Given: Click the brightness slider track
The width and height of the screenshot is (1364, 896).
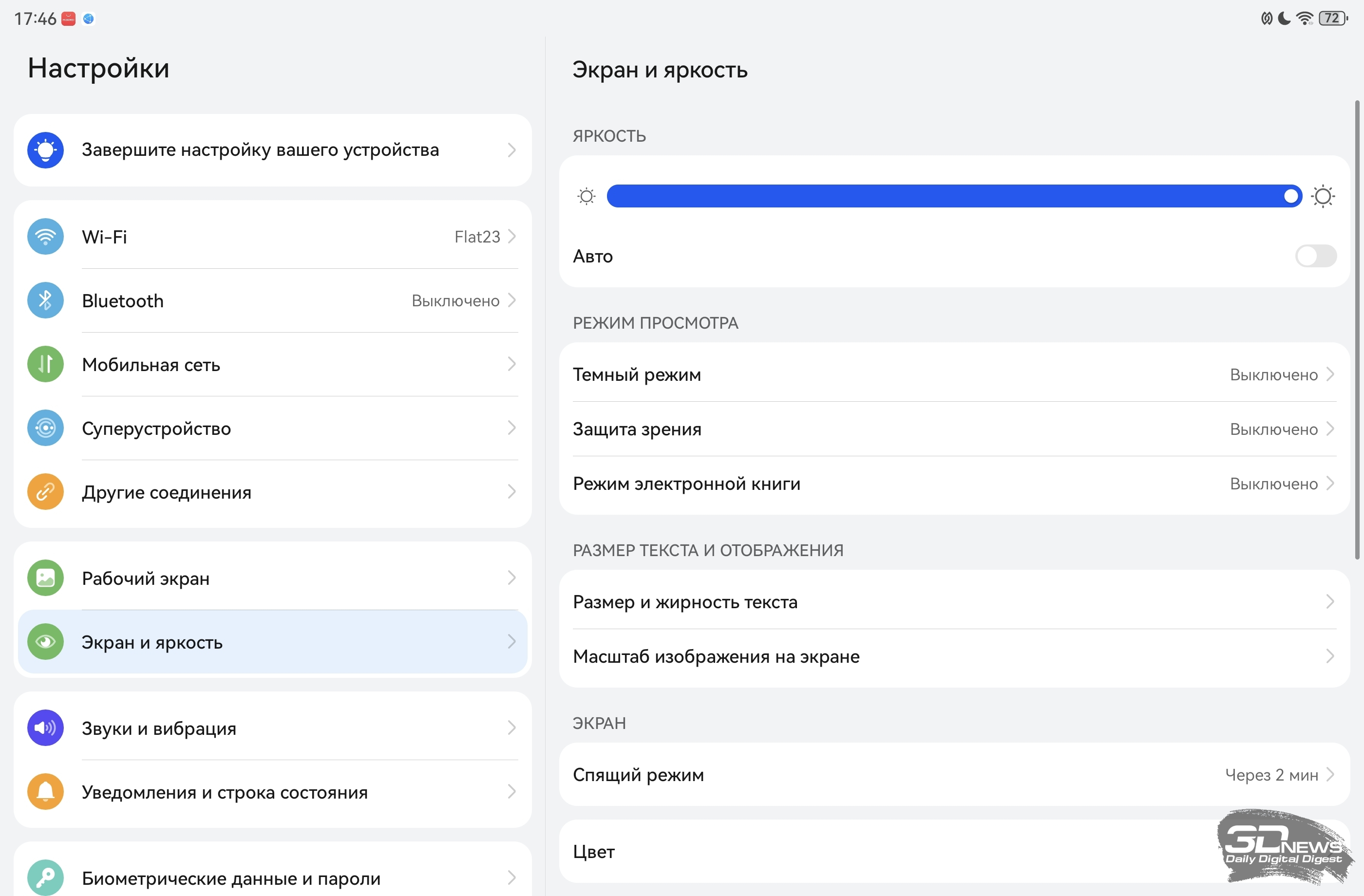Looking at the screenshot, I should [954, 197].
